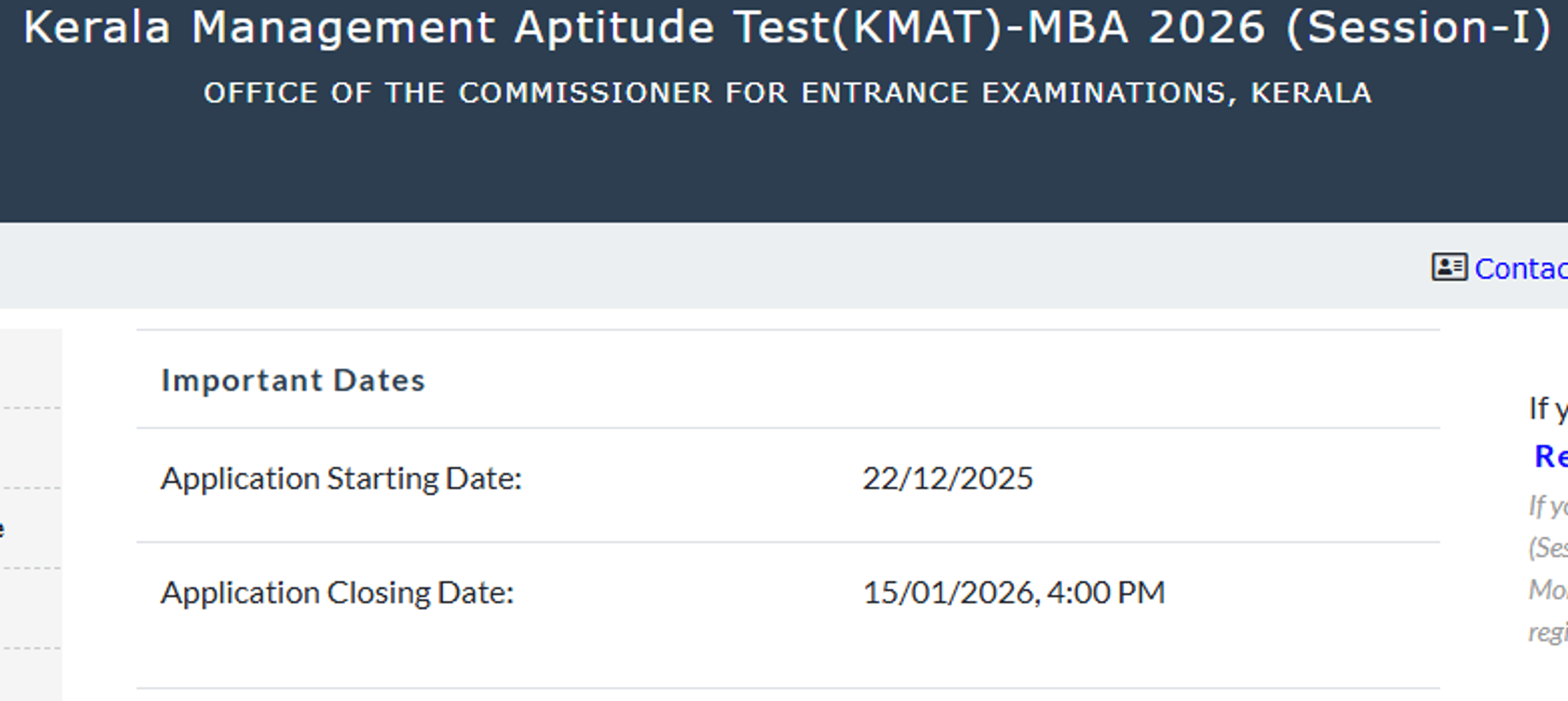1568x701 pixels.
Task: Click the bold blue "Re" link at right
Action: [x=1550, y=456]
